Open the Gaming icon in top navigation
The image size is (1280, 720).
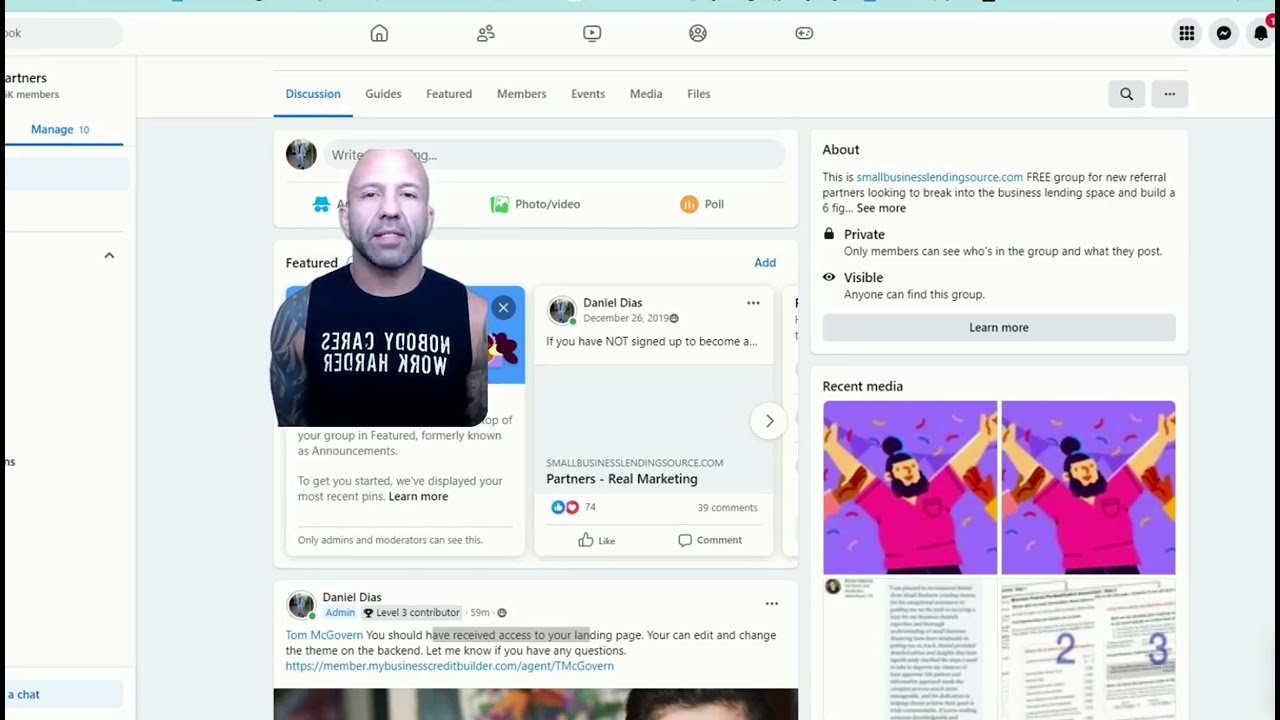coord(804,33)
